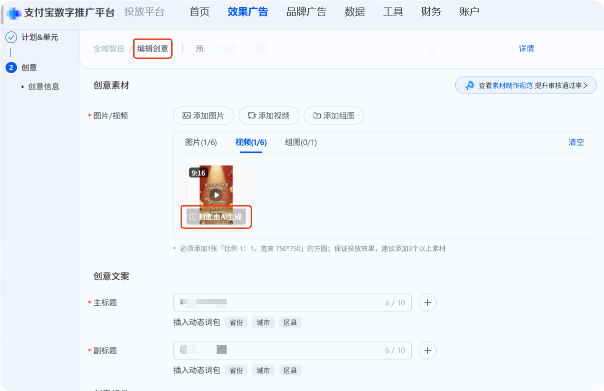Select the 创意 step in sidebar
The height and width of the screenshot is (391, 604).
point(29,68)
